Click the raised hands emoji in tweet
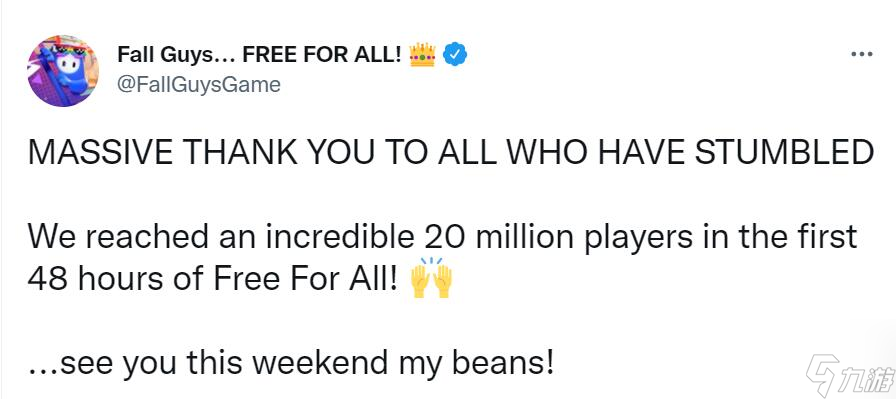Image resolution: width=896 pixels, height=399 pixels. pos(431,278)
